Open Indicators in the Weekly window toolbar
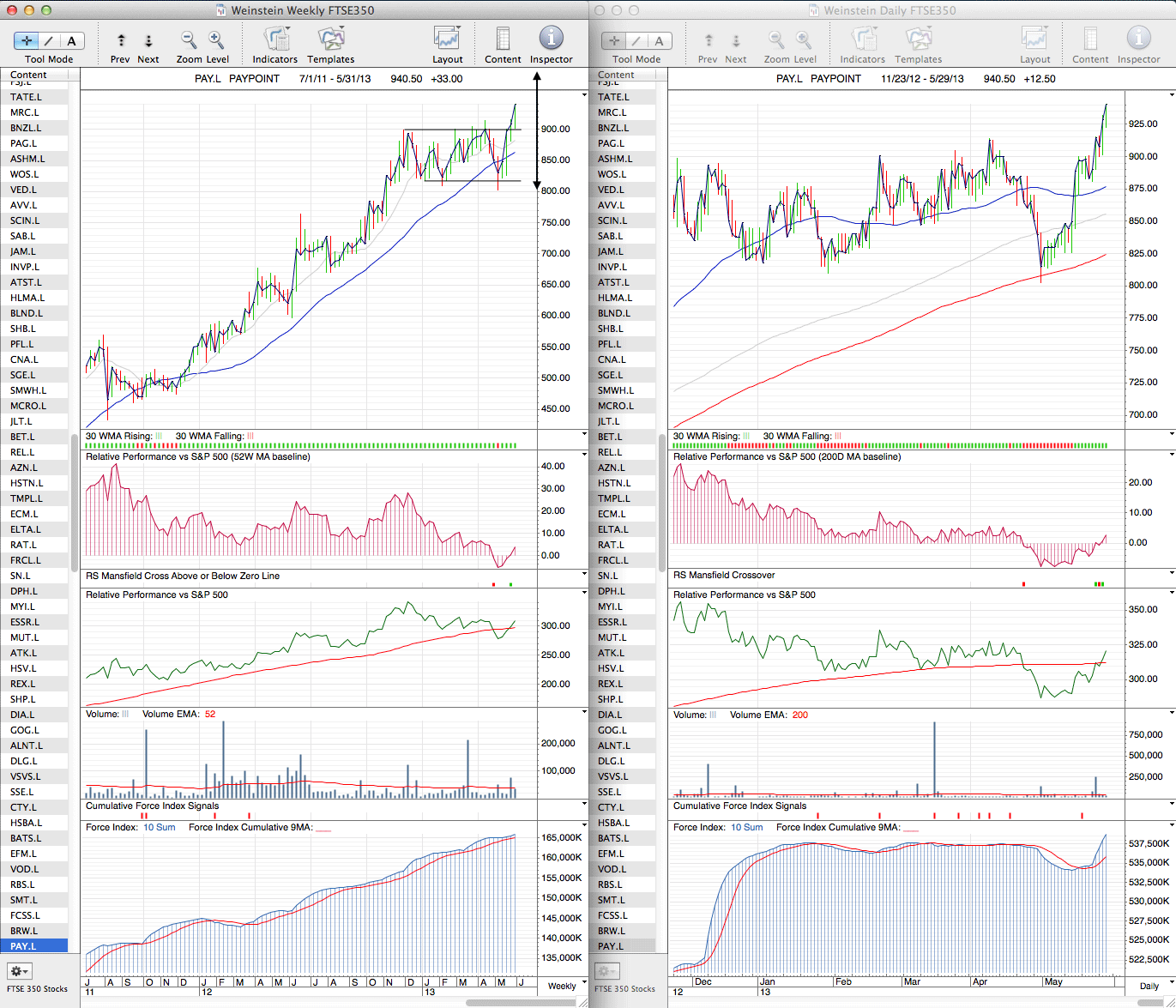1176x1008 pixels. (x=275, y=40)
